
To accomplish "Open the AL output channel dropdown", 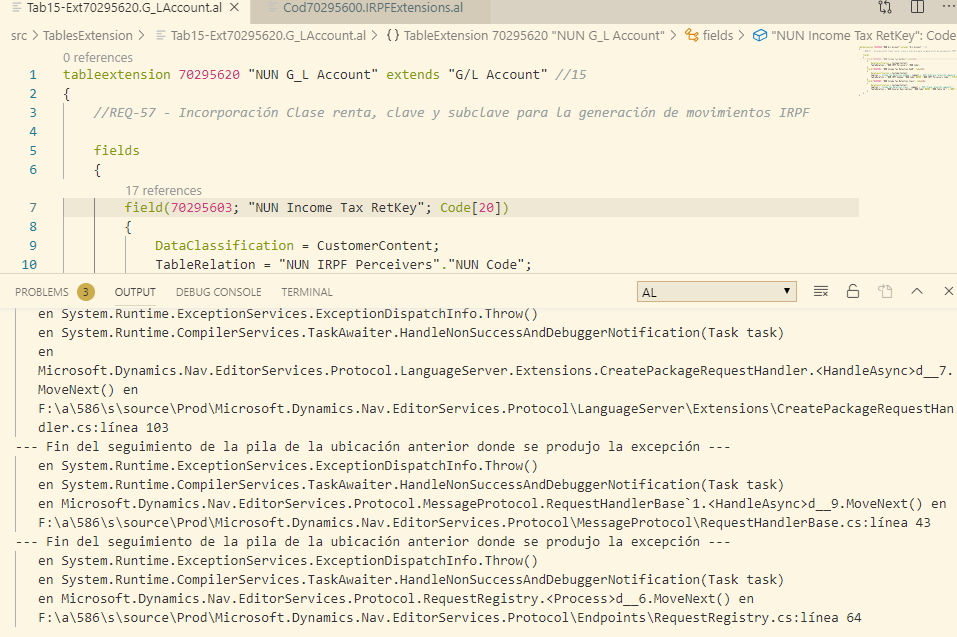I will tap(717, 292).
